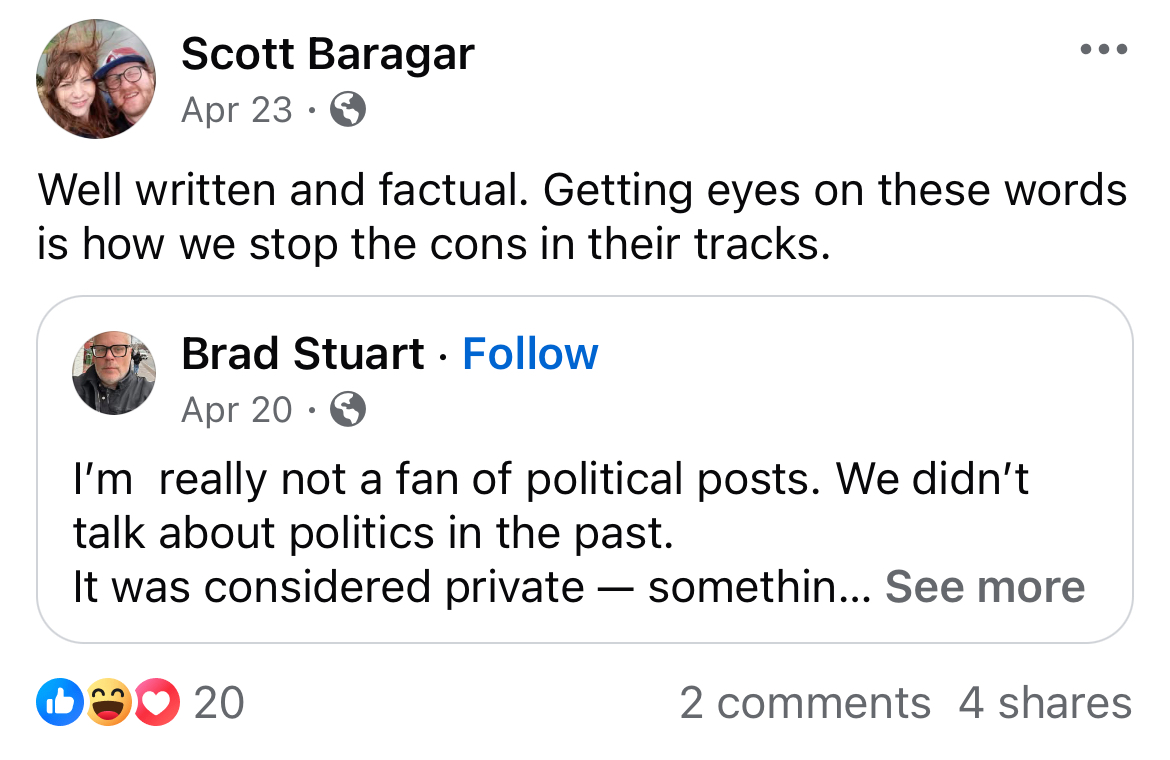The image size is (1170, 760).
Task: Click the Apr 20 shared post timestamp
Action: pos(237,409)
